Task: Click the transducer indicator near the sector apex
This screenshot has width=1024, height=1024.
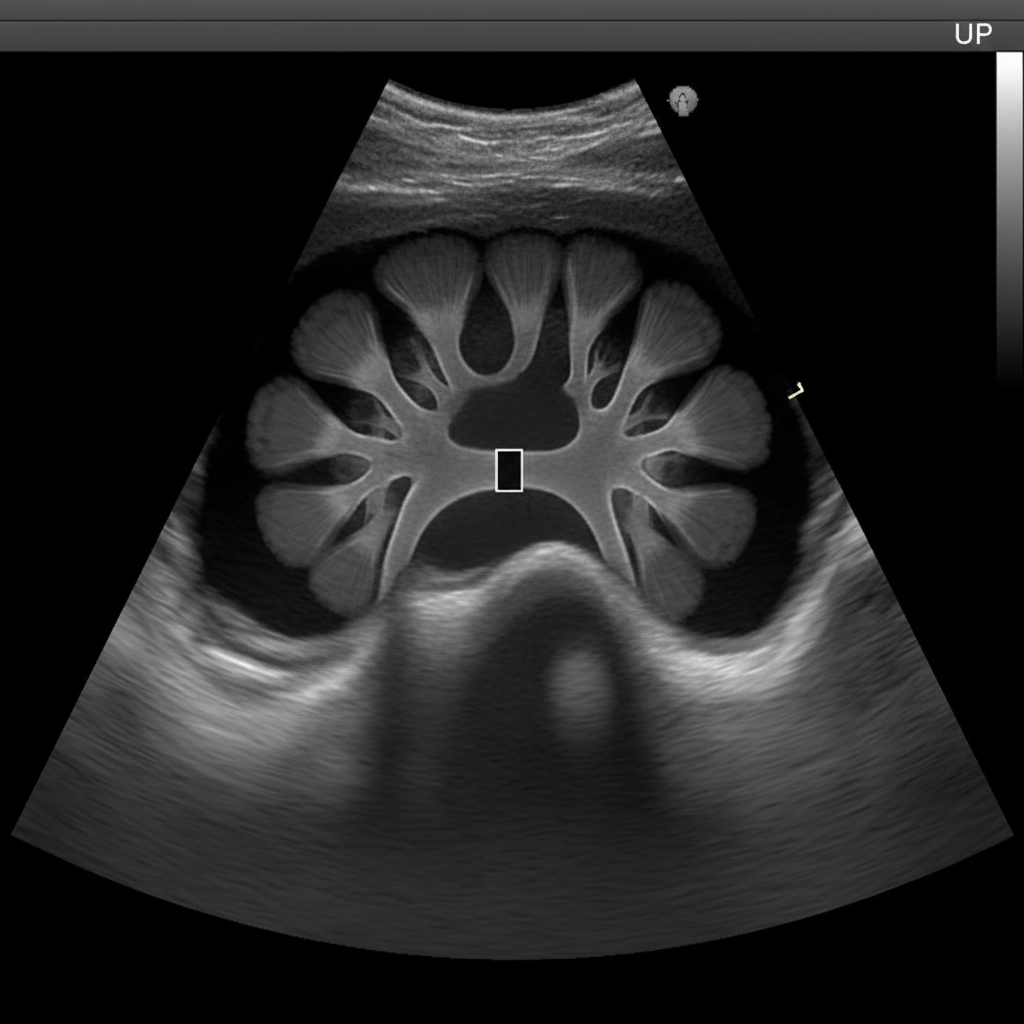Action: (x=684, y=101)
